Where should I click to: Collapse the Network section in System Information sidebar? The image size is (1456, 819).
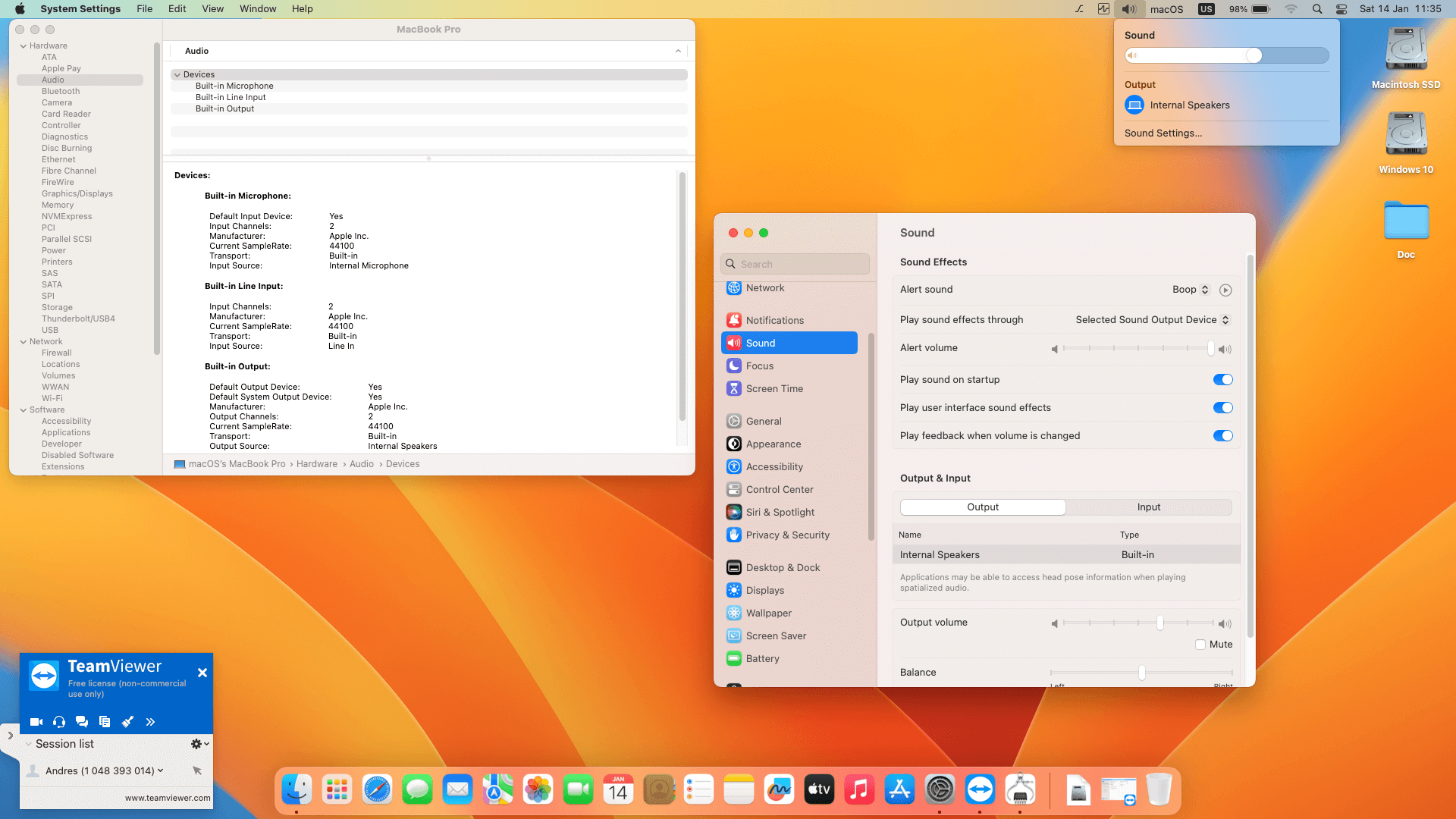point(23,342)
